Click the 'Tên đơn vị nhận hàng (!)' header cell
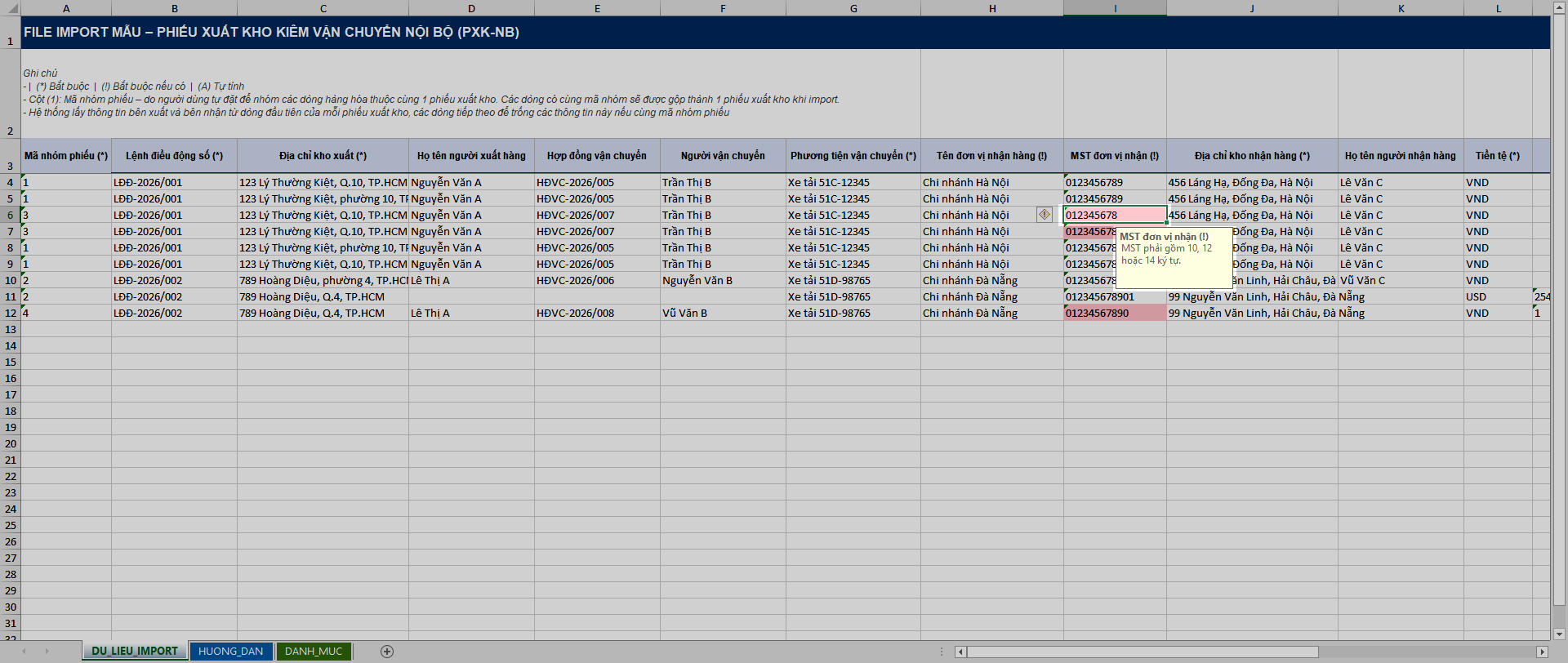 (x=992, y=155)
